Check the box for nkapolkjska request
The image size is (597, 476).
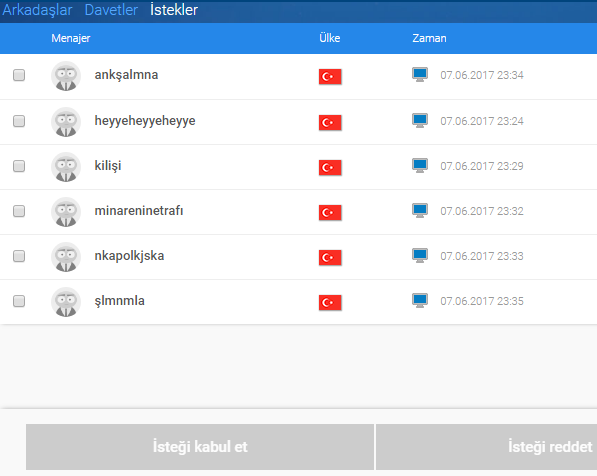[x=19, y=256]
